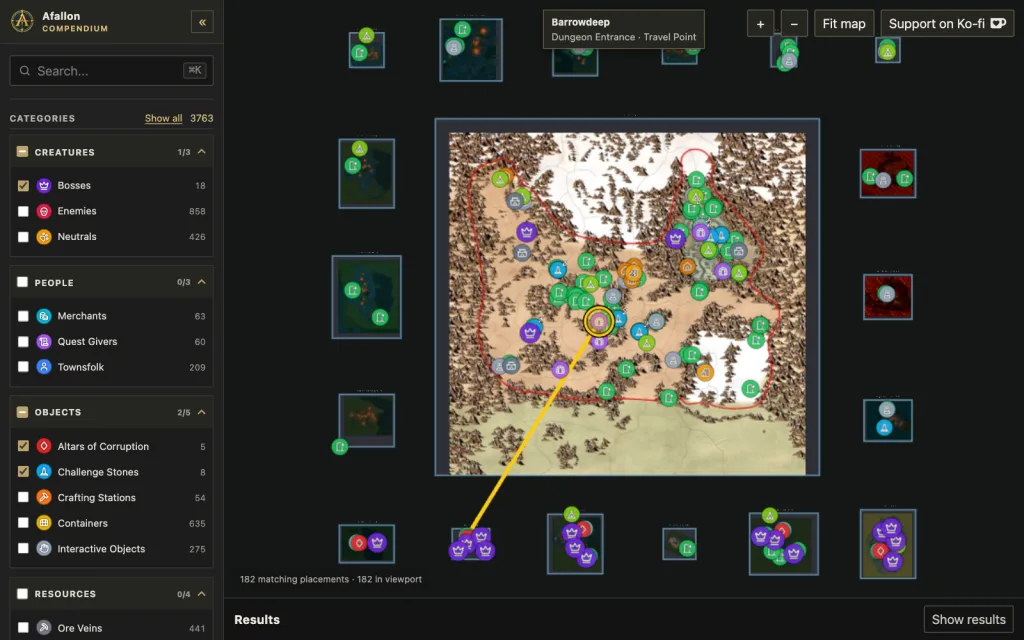
Task: Collapse the sidebar with double-chevron icon
Action: 202,22
